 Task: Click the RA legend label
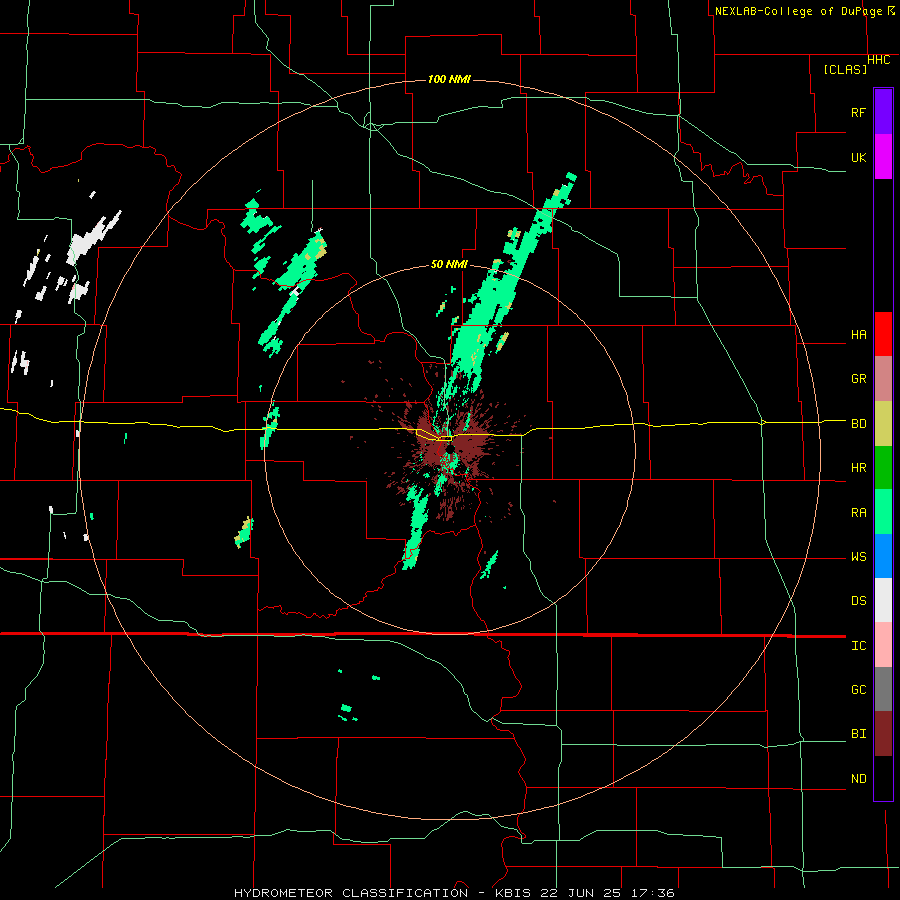[858, 513]
